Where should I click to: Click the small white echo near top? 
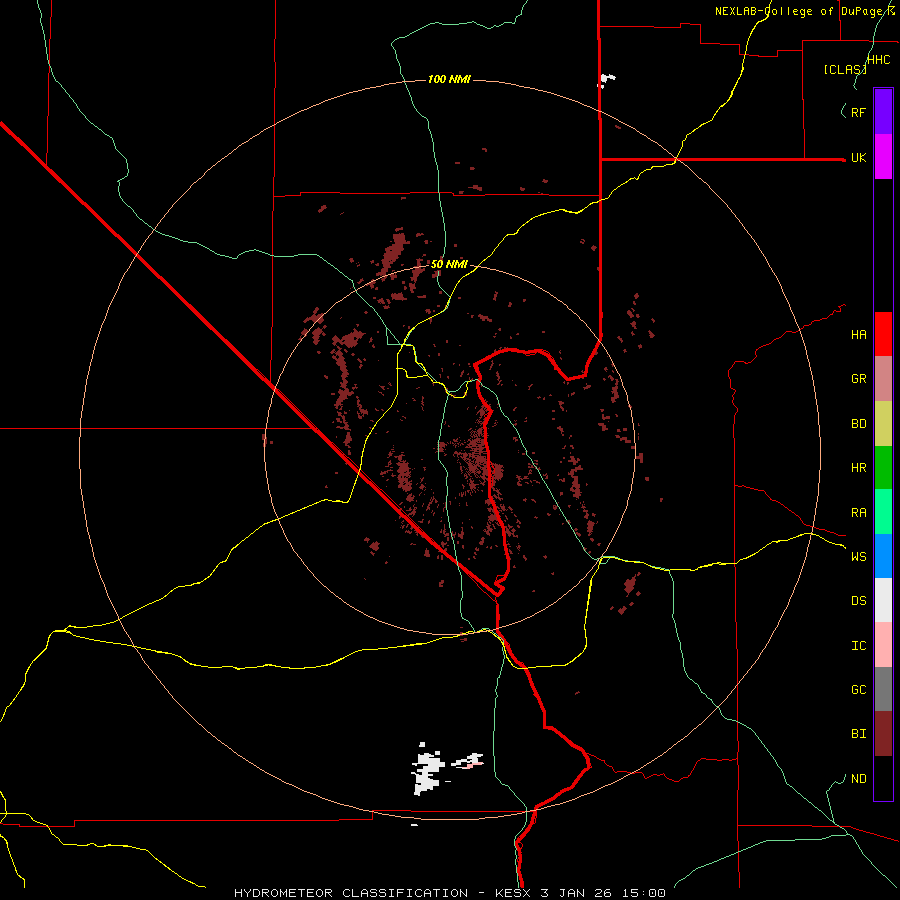click(x=606, y=79)
